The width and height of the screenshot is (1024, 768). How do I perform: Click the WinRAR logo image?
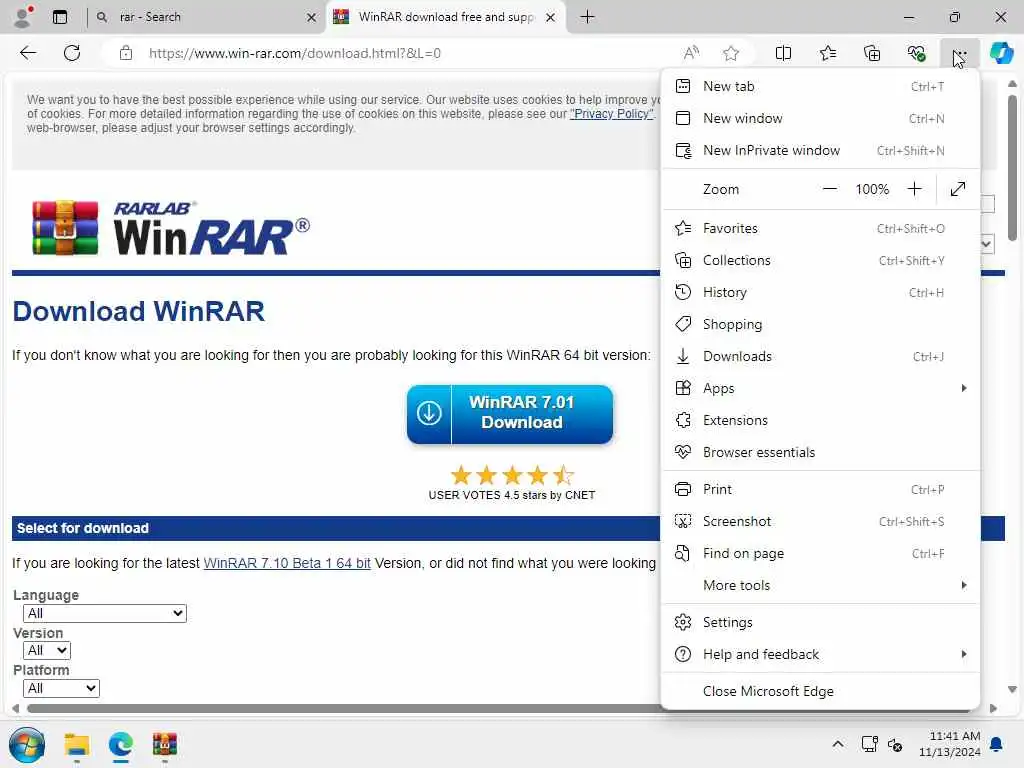pos(171,227)
